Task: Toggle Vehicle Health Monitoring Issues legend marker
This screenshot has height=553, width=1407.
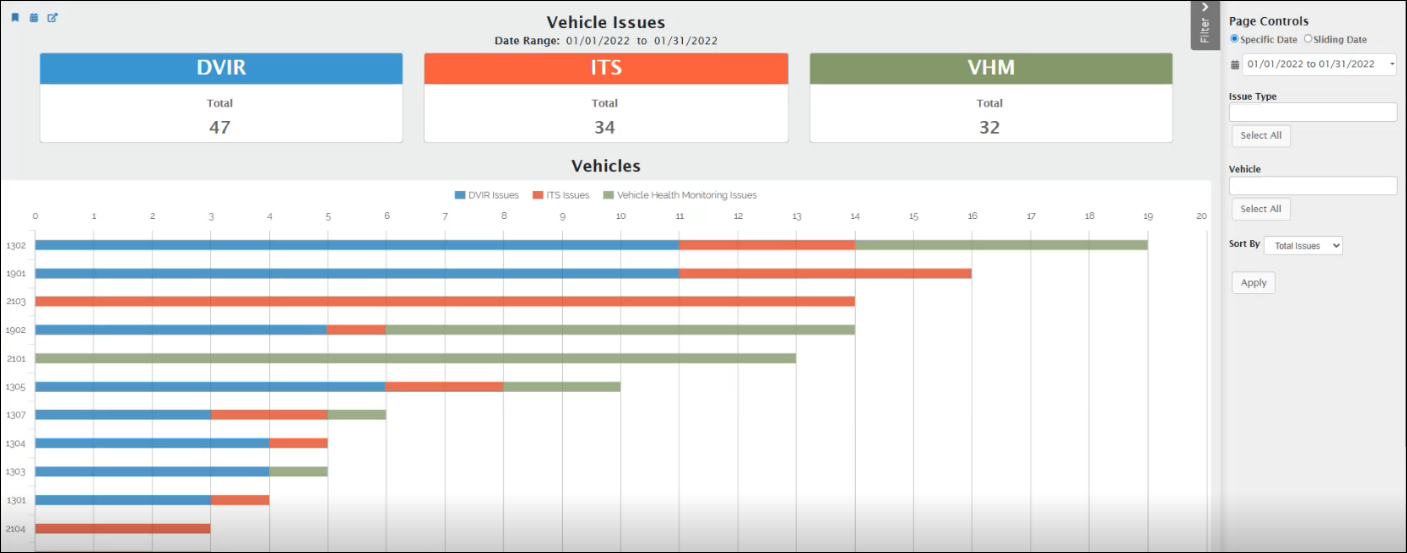Action: click(x=609, y=195)
